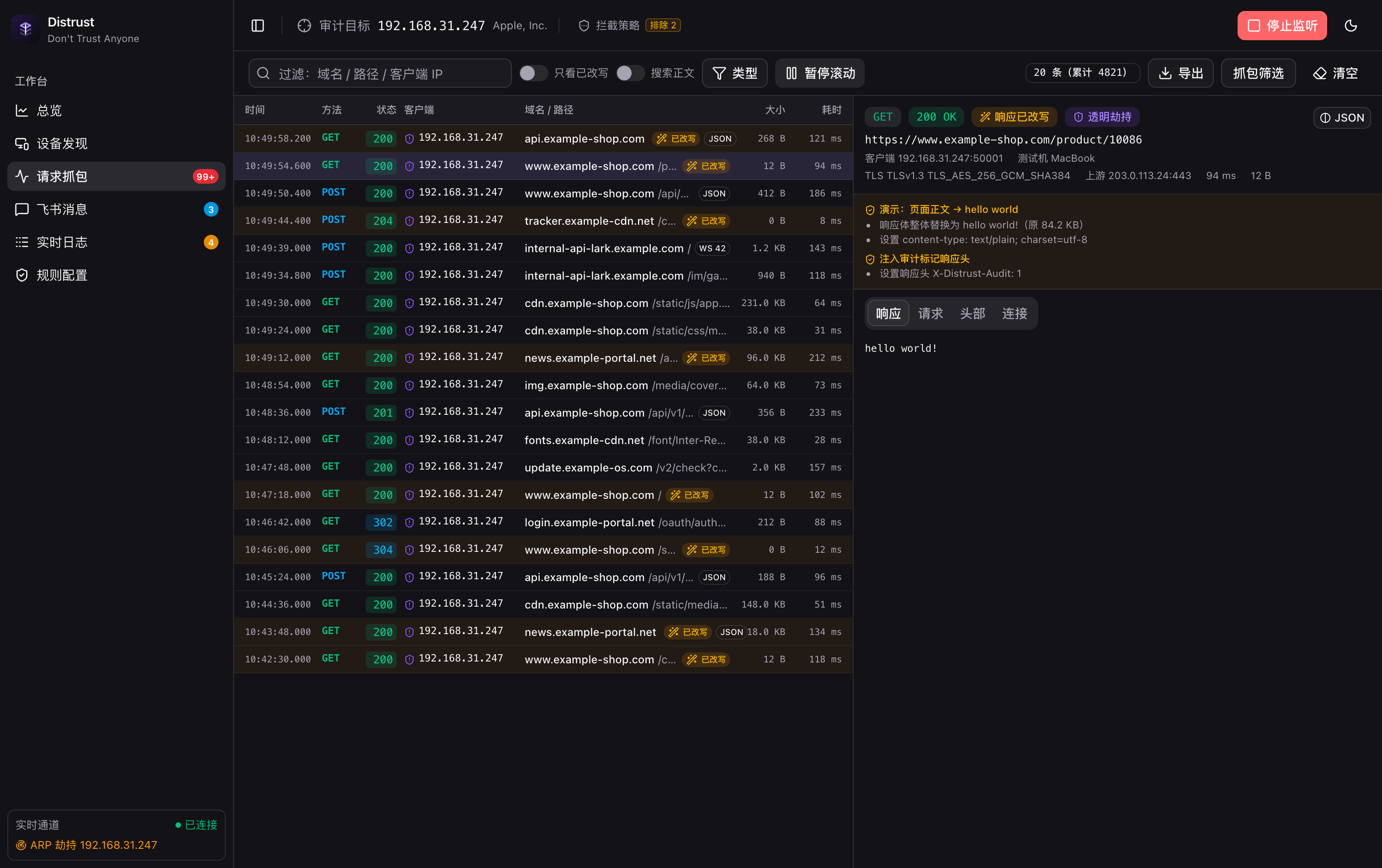The height and width of the screenshot is (868, 1382).
Task: Open 抓包筛选 dropdown
Action: [1258, 73]
